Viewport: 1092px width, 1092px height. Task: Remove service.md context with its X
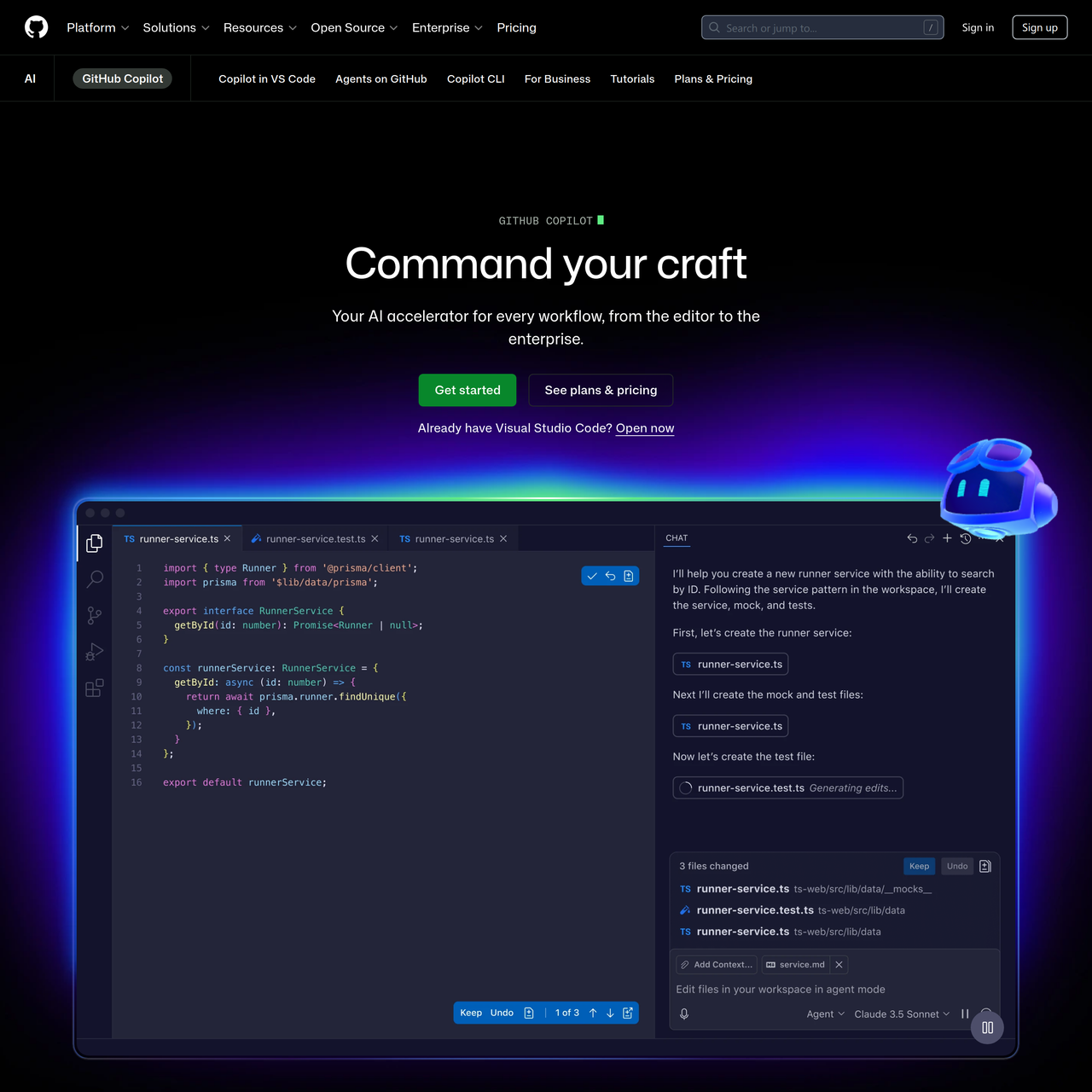pyautogui.click(x=839, y=965)
